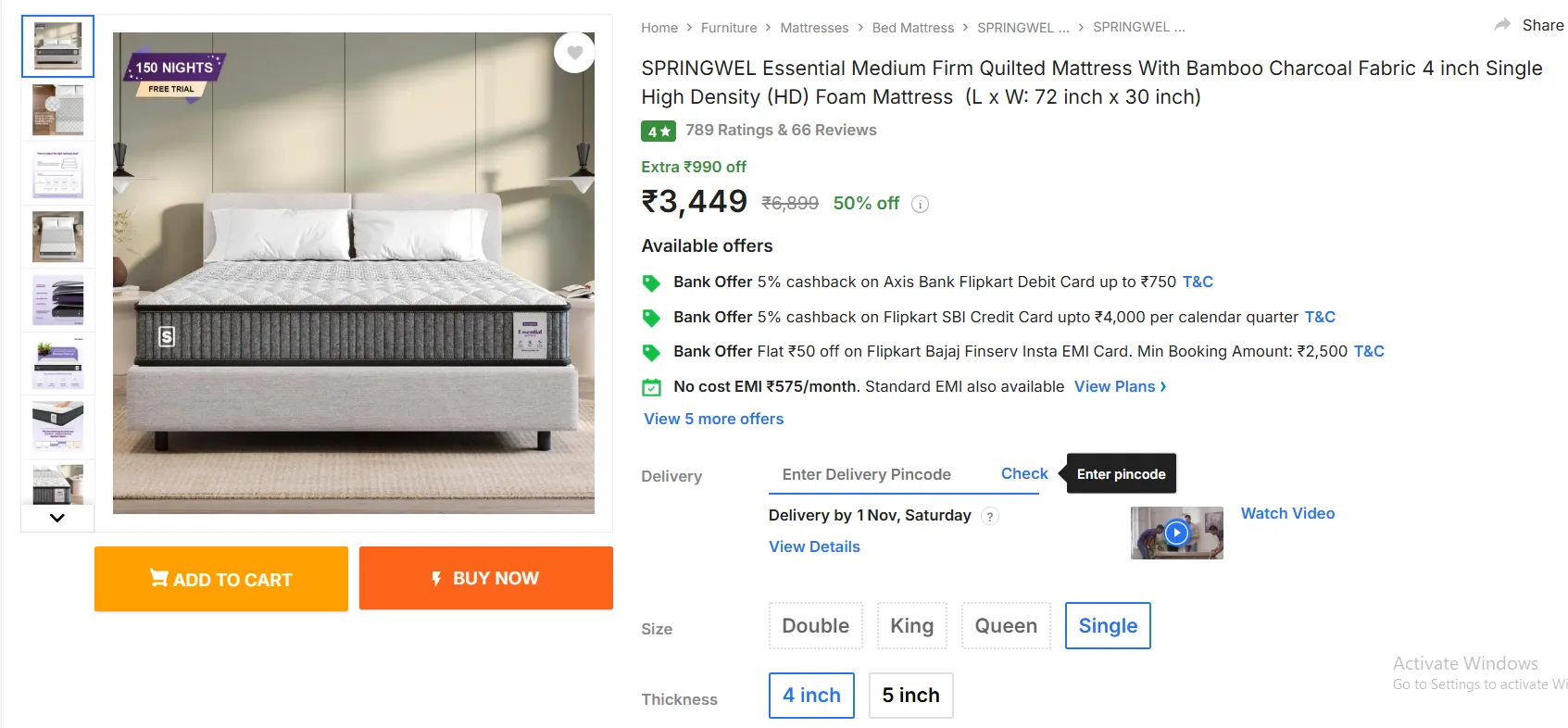
Task: Select King size option
Action: [911, 626]
